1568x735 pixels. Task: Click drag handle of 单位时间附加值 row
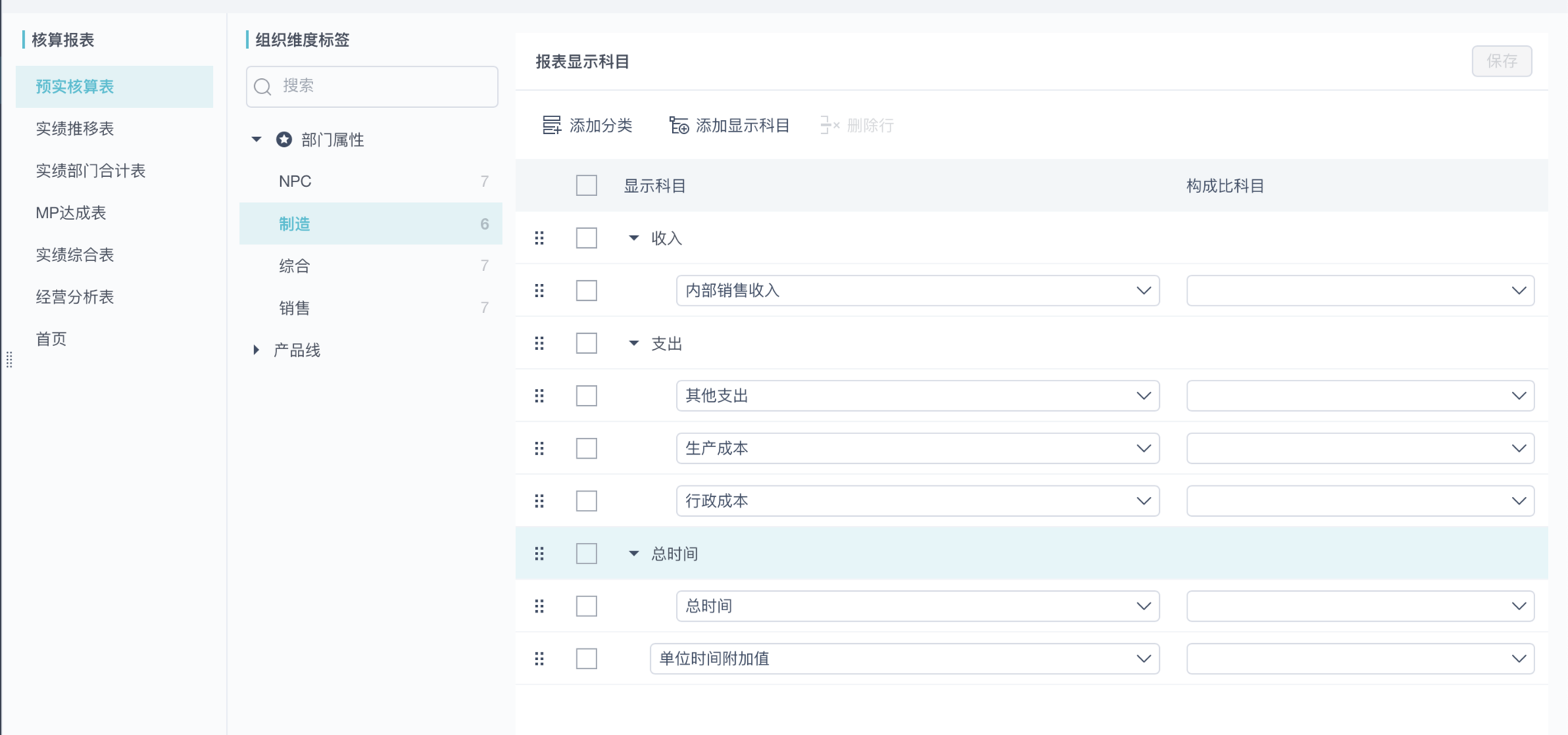(540, 658)
